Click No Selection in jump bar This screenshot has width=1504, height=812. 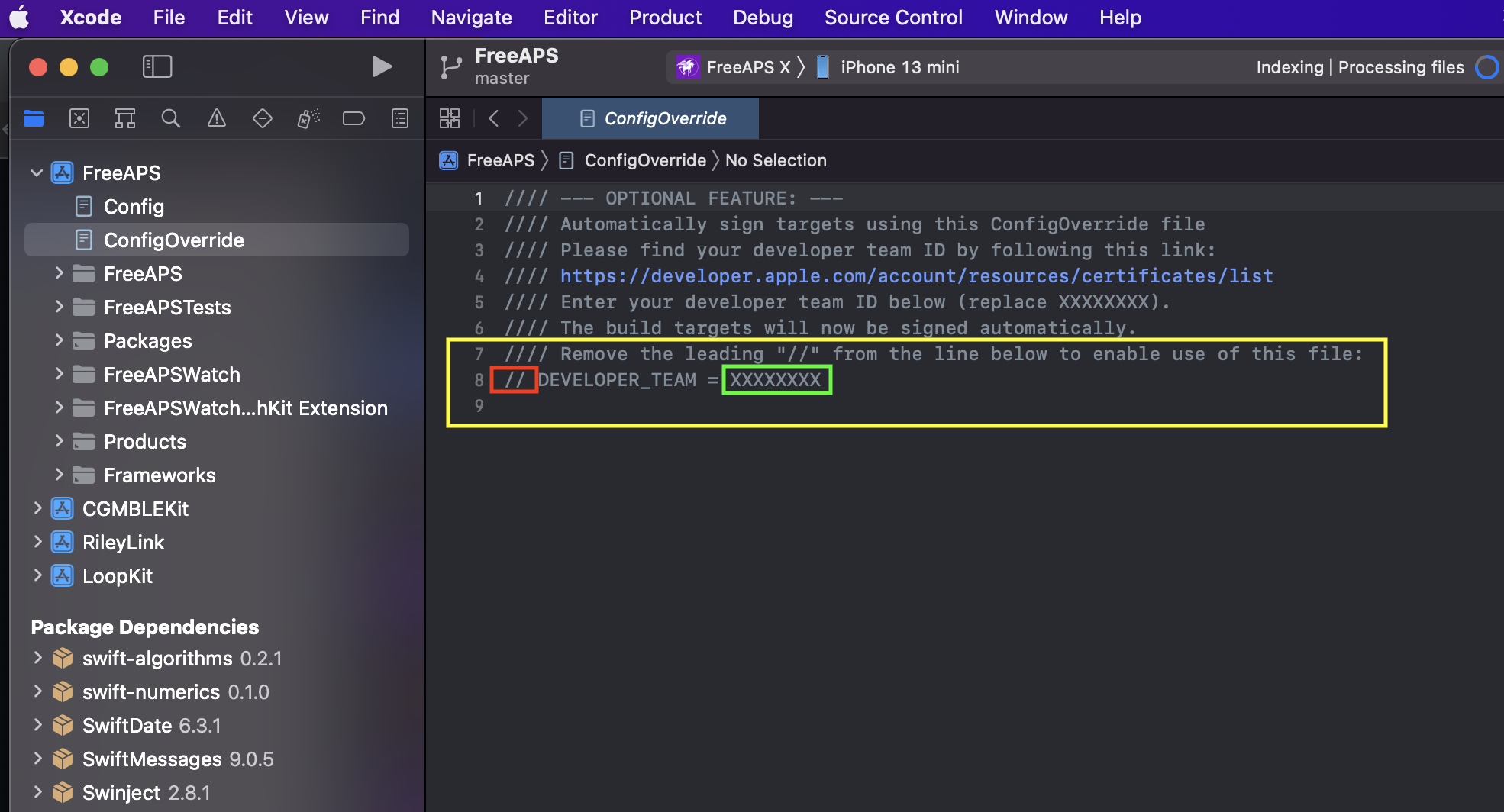pyautogui.click(x=776, y=160)
